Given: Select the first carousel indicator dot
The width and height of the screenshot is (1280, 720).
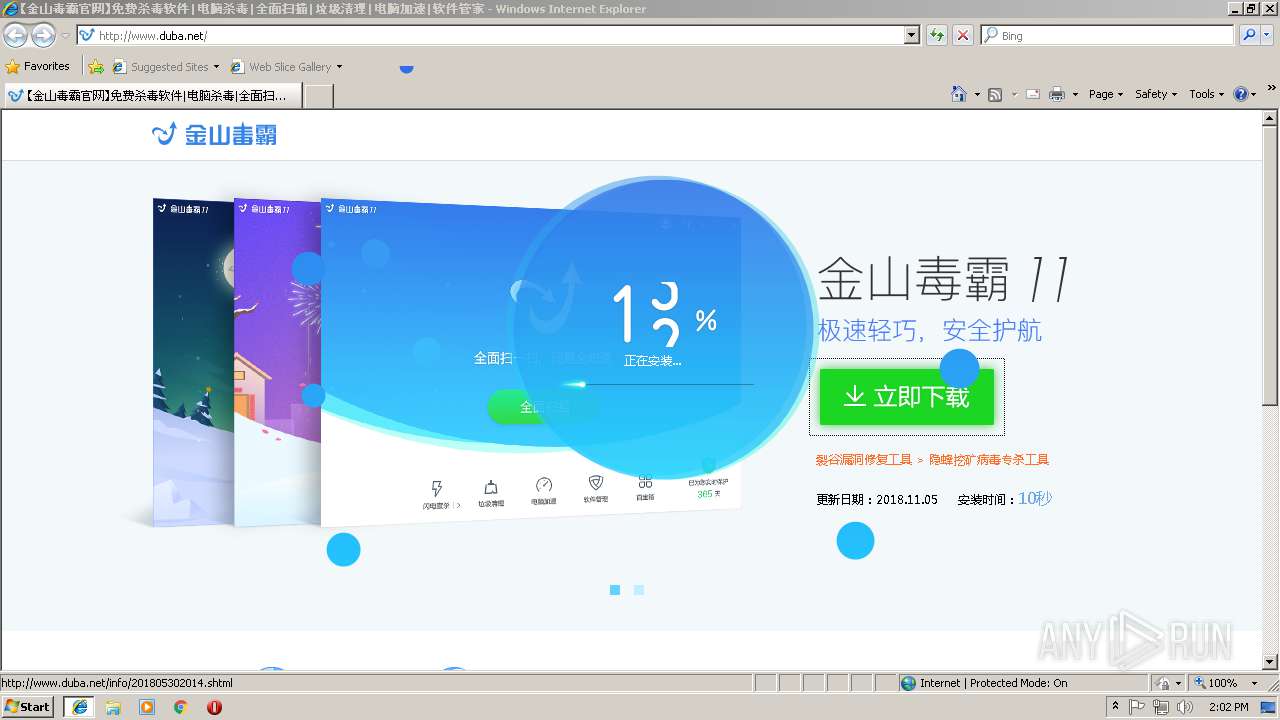Looking at the screenshot, I should pos(615,590).
